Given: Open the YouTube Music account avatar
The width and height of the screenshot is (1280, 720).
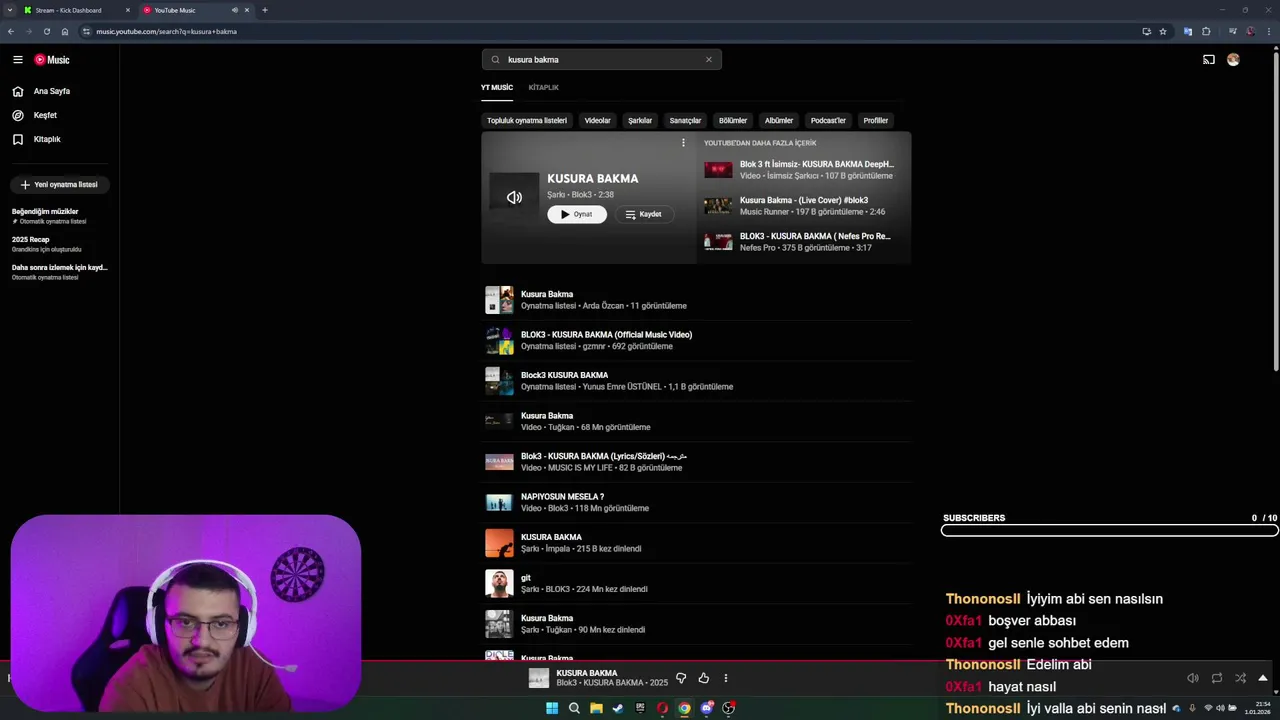Looking at the screenshot, I should coord(1233,60).
